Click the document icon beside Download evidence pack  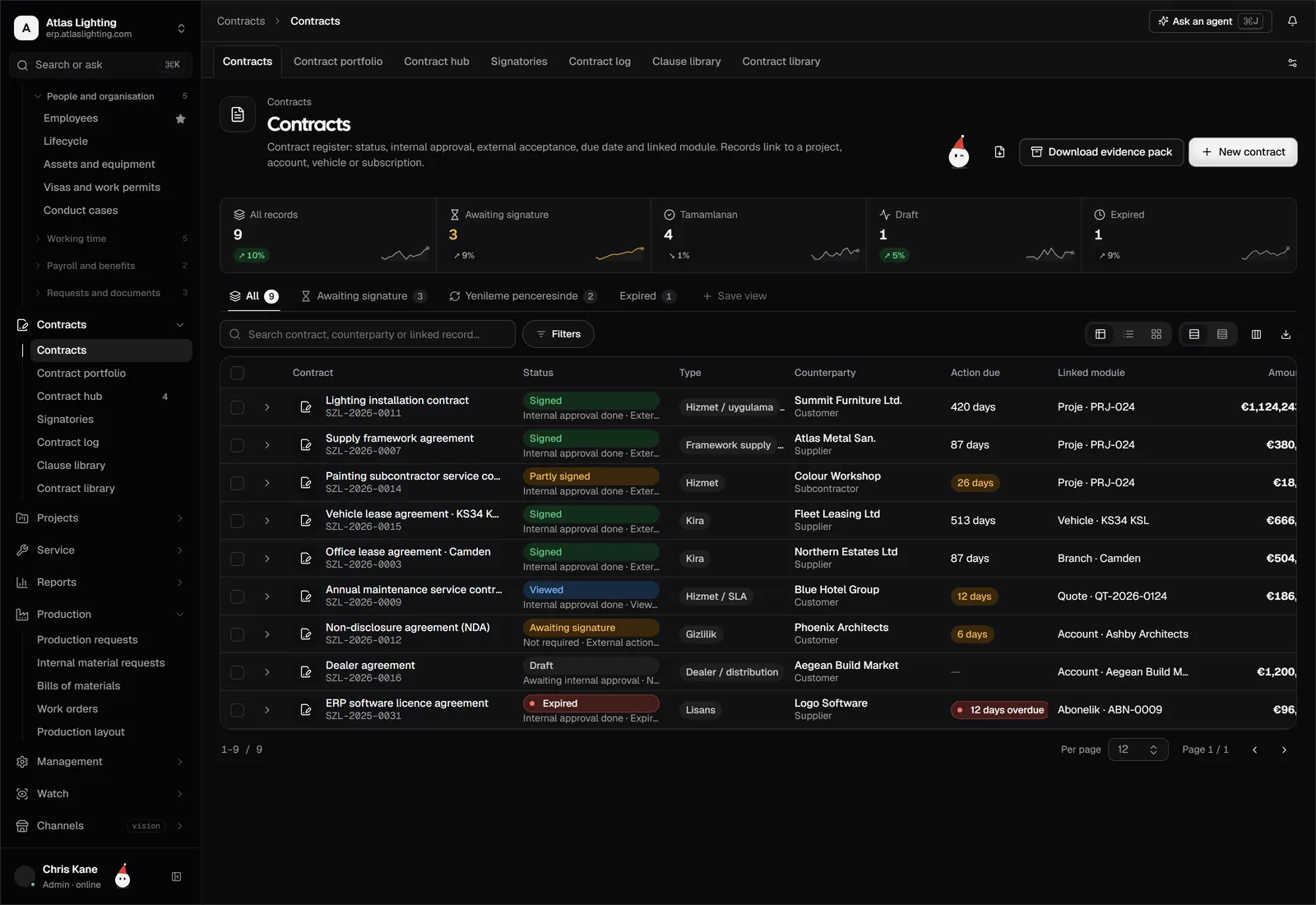[x=999, y=152]
